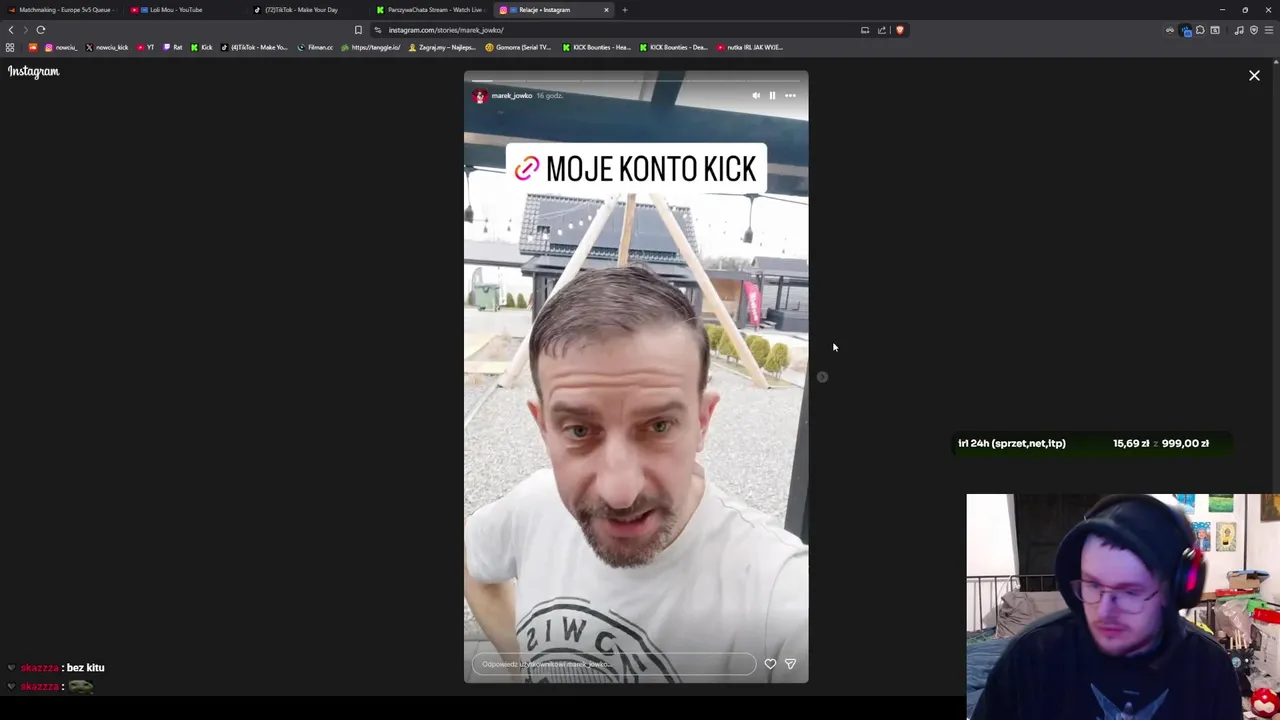Open the MOJE KONTO KICK link sticker
1280x720 pixels.
click(x=636, y=169)
